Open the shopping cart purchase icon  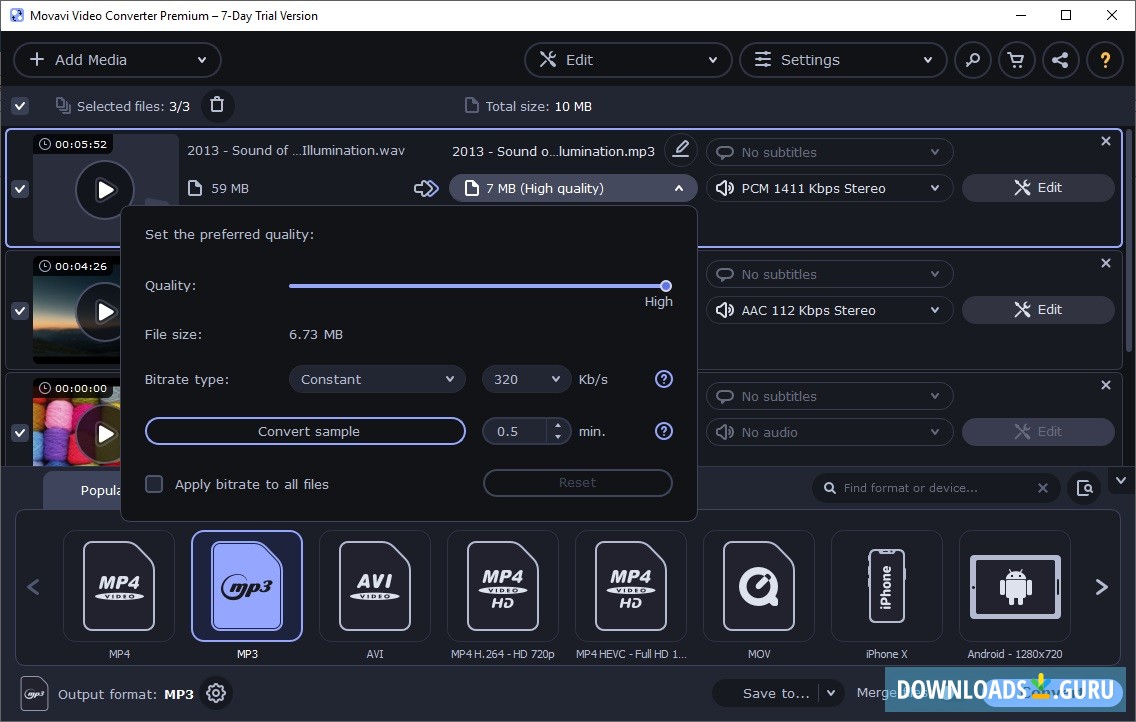1016,60
